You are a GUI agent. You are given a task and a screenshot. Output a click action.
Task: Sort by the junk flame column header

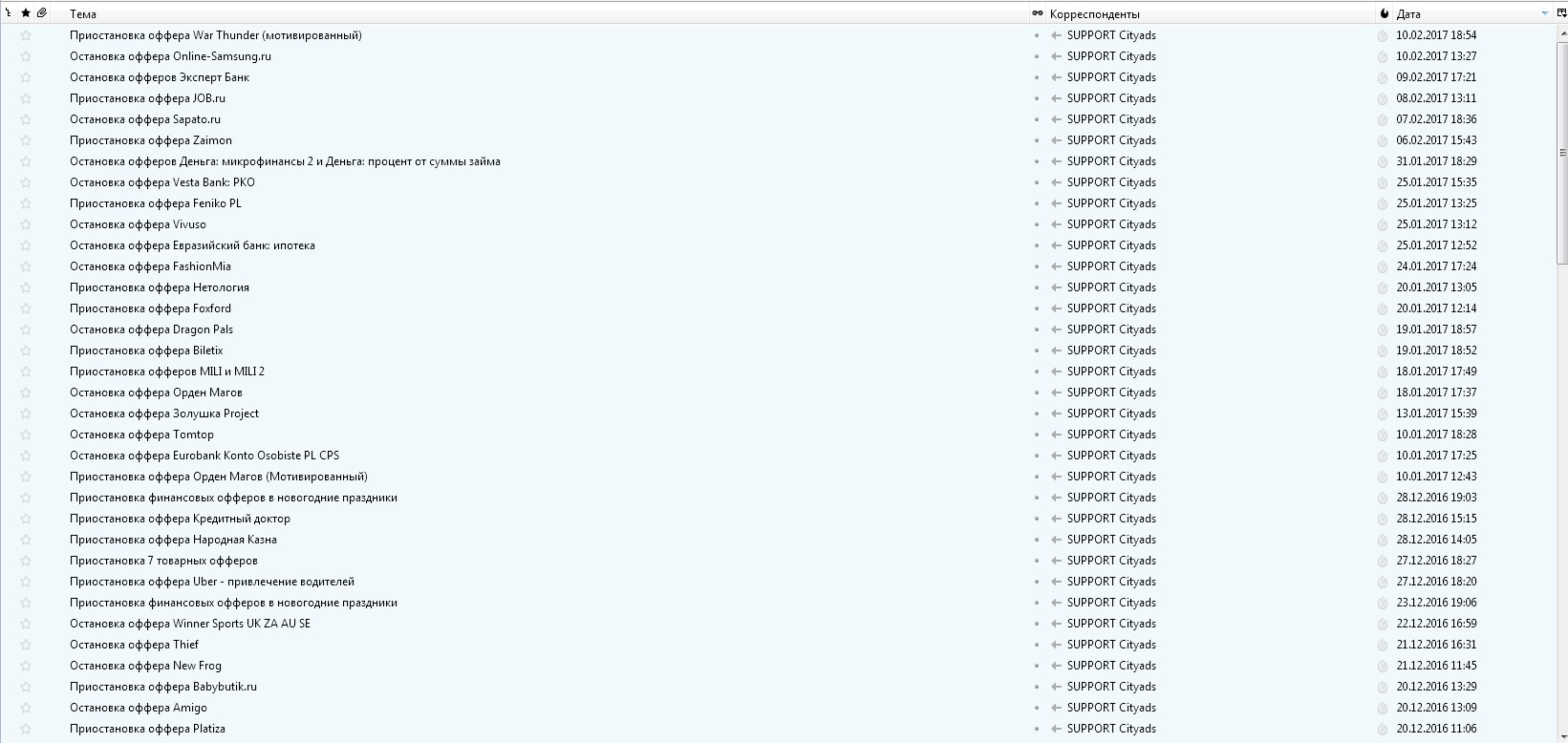point(1384,13)
